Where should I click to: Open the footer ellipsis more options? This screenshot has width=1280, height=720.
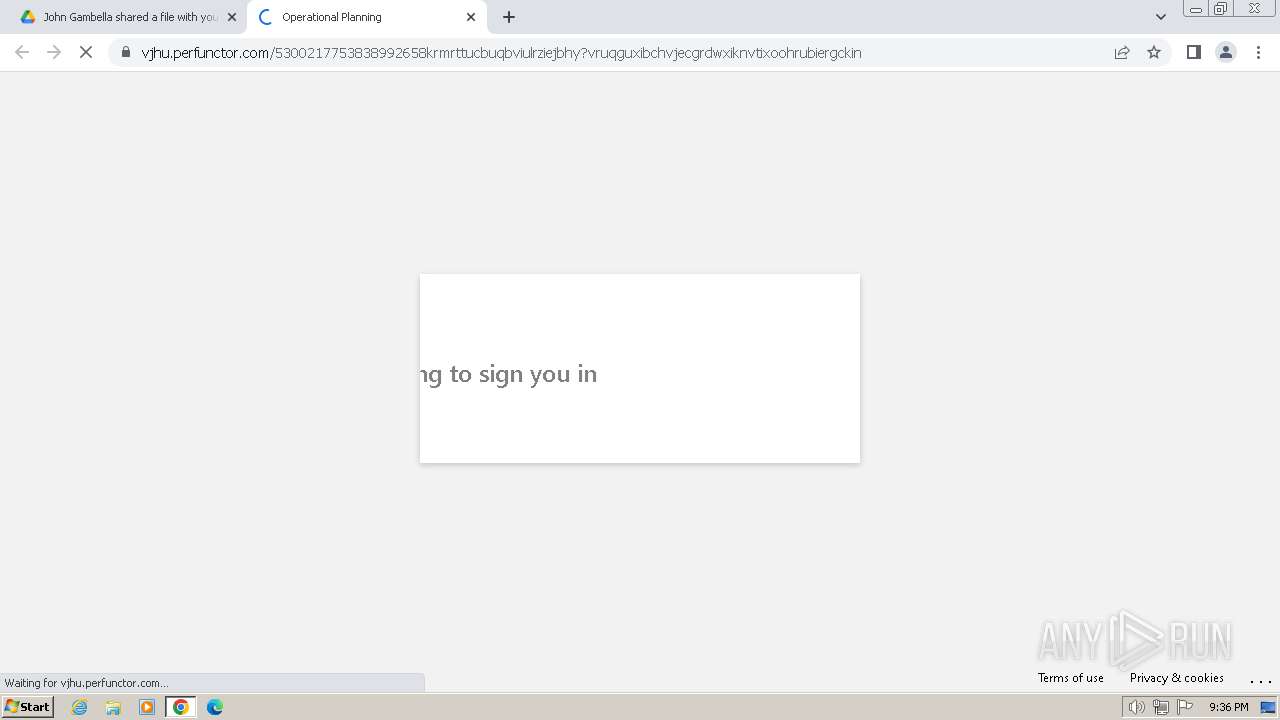[x=1260, y=679]
